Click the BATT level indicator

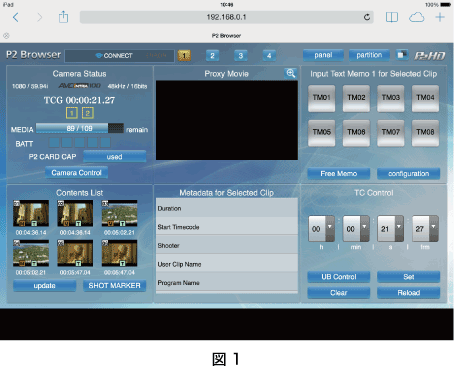pos(79,143)
